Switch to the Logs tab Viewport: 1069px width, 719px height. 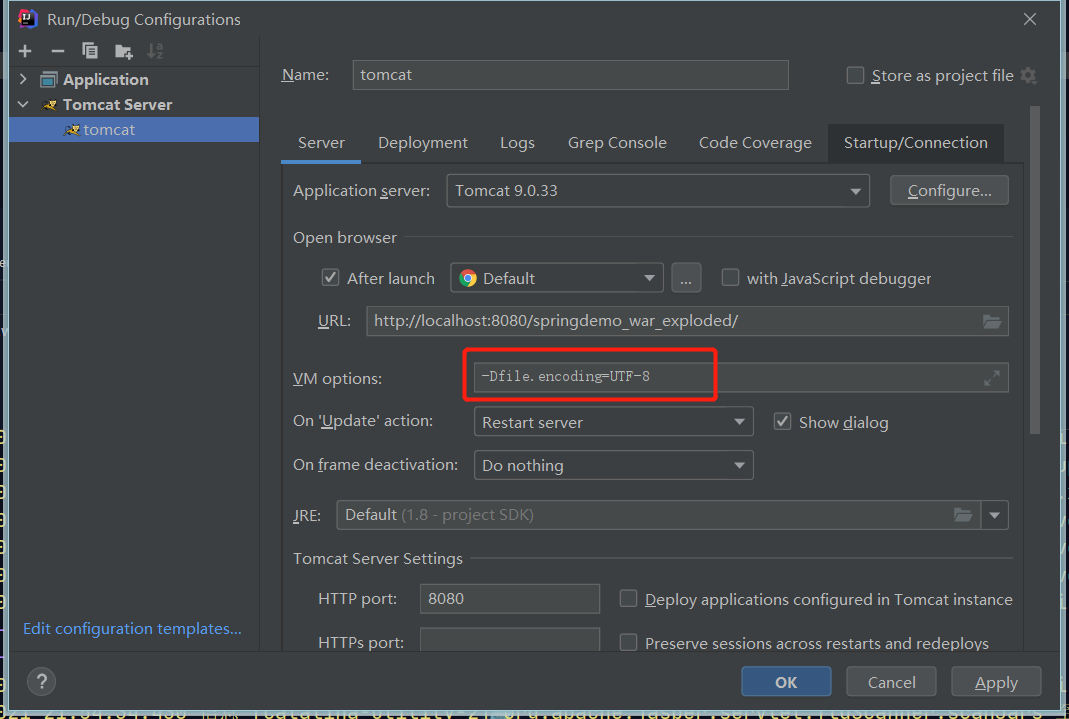pyautogui.click(x=517, y=143)
